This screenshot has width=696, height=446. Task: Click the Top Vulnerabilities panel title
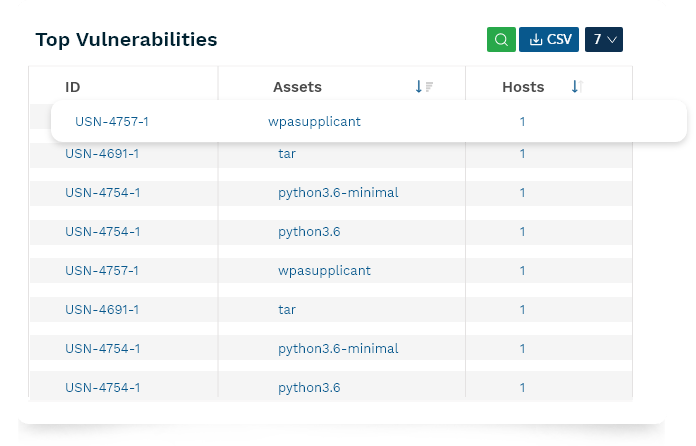126,40
